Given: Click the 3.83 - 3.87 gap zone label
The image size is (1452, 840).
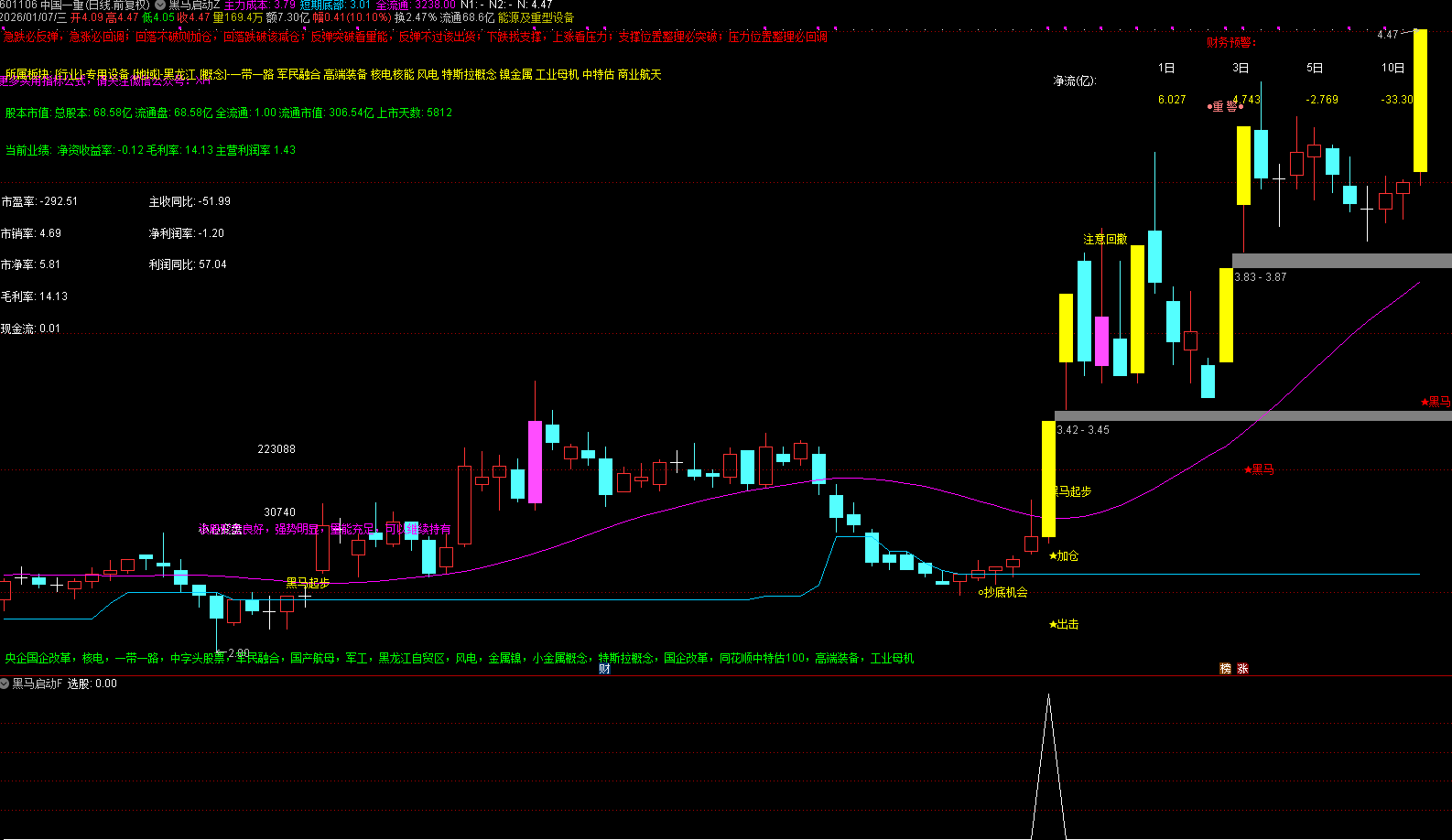Looking at the screenshot, I should (x=1261, y=277).
